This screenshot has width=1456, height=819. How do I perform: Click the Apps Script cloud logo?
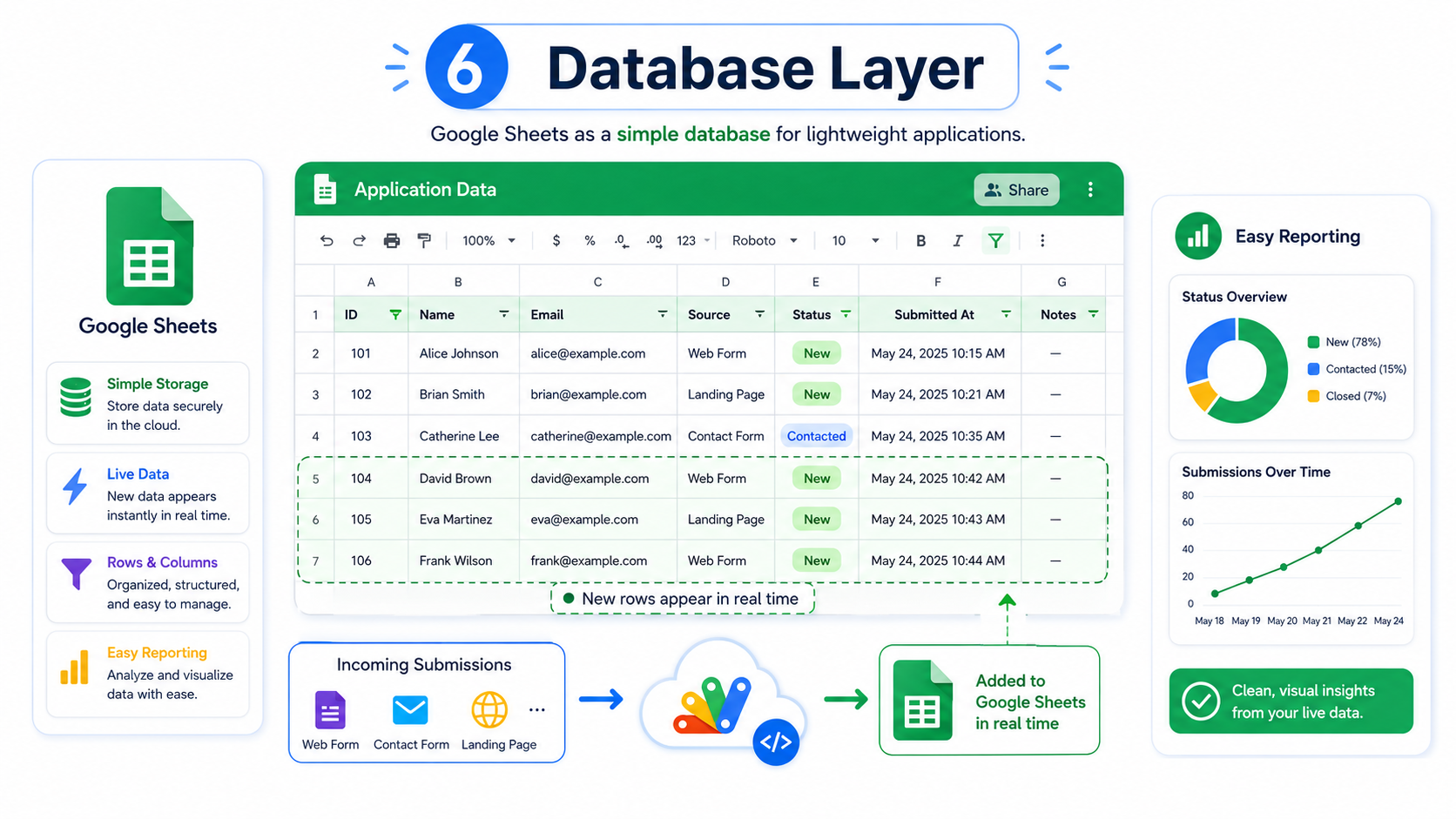712,705
